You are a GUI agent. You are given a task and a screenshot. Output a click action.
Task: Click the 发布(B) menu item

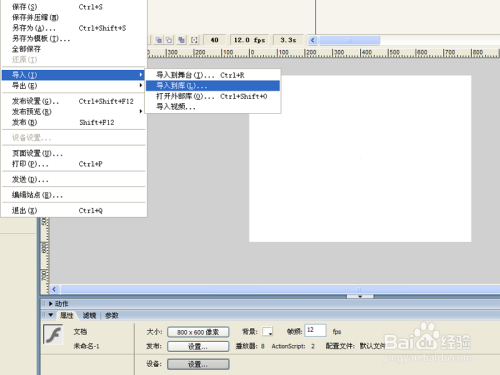74,122
